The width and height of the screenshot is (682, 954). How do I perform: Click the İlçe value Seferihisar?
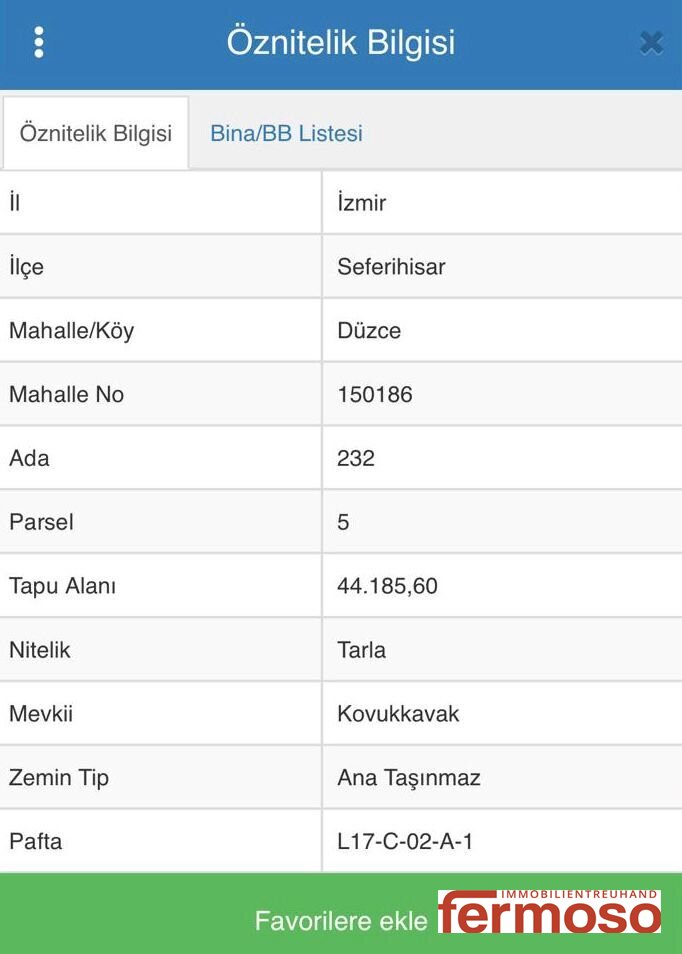pos(391,267)
